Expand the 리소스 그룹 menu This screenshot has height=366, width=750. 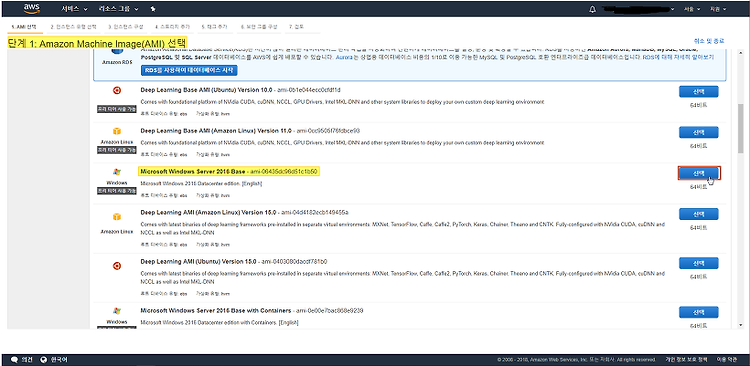[x=120, y=9]
